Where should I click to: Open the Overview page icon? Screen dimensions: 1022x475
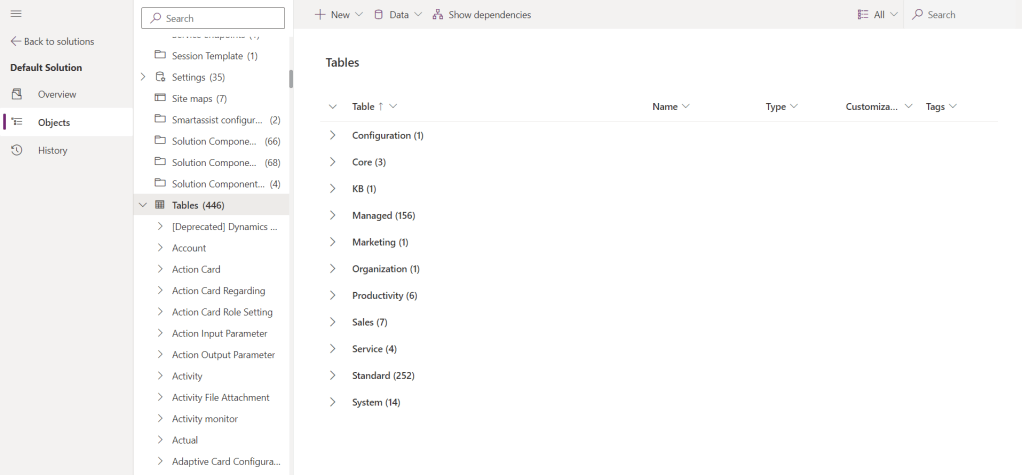pos(17,94)
